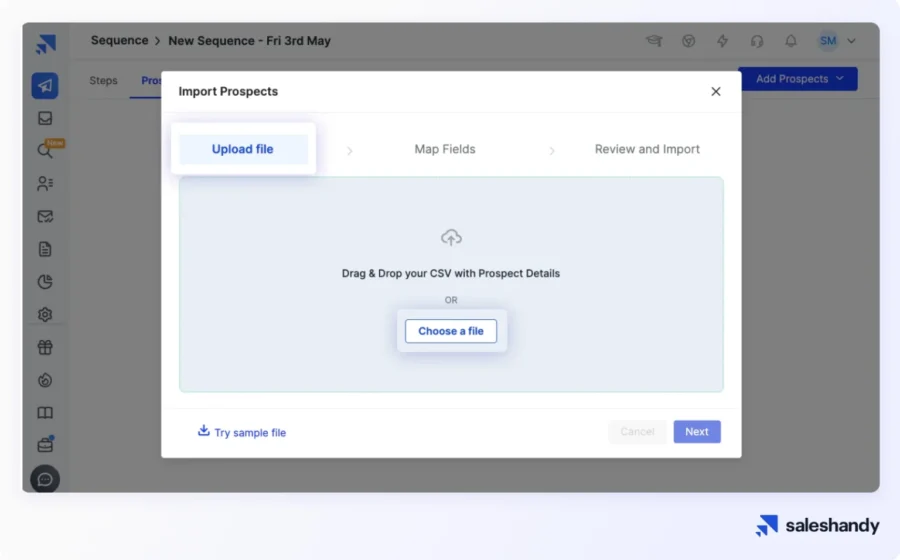Expand the SM profile dropdown chevron

852,41
